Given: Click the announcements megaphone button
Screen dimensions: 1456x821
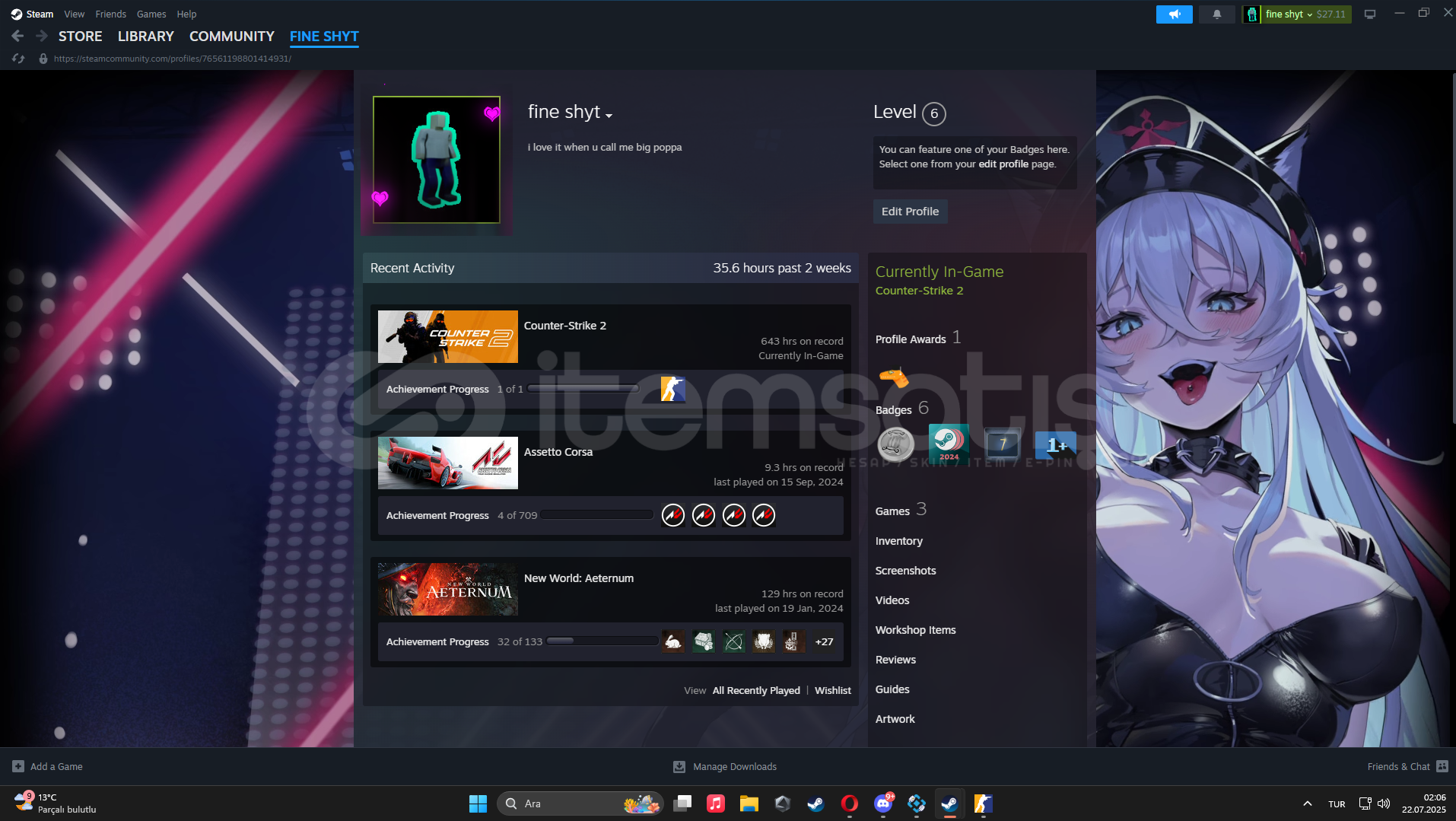Looking at the screenshot, I should [1174, 14].
